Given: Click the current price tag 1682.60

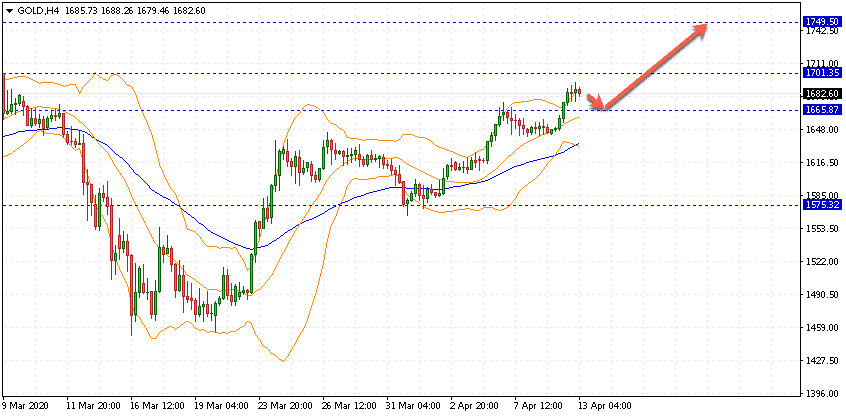Looking at the screenshot, I should coord(821,94).
